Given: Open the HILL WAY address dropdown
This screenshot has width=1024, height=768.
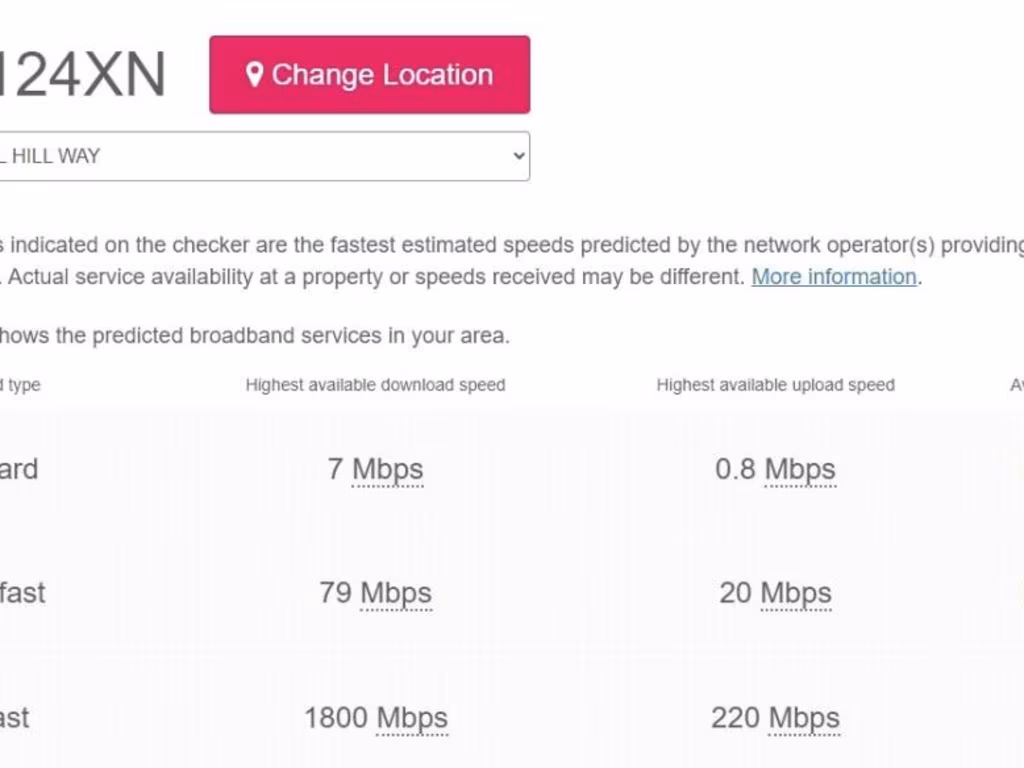Looking at the screenshot, I should pos(260,156).
